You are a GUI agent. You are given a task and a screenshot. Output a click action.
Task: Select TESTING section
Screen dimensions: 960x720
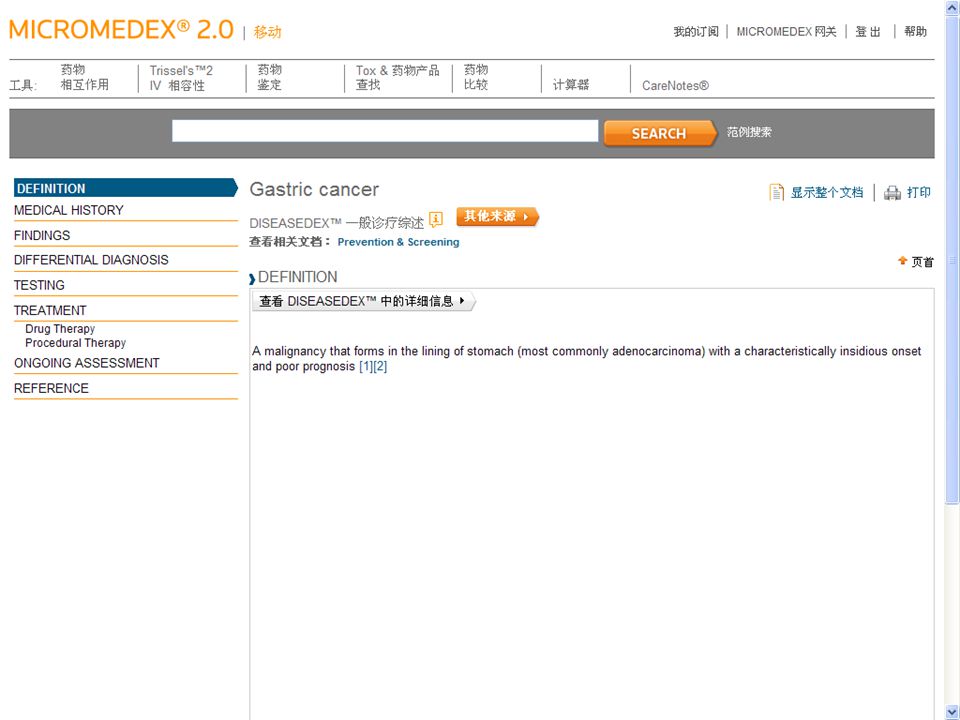click(x=39, y=285)
